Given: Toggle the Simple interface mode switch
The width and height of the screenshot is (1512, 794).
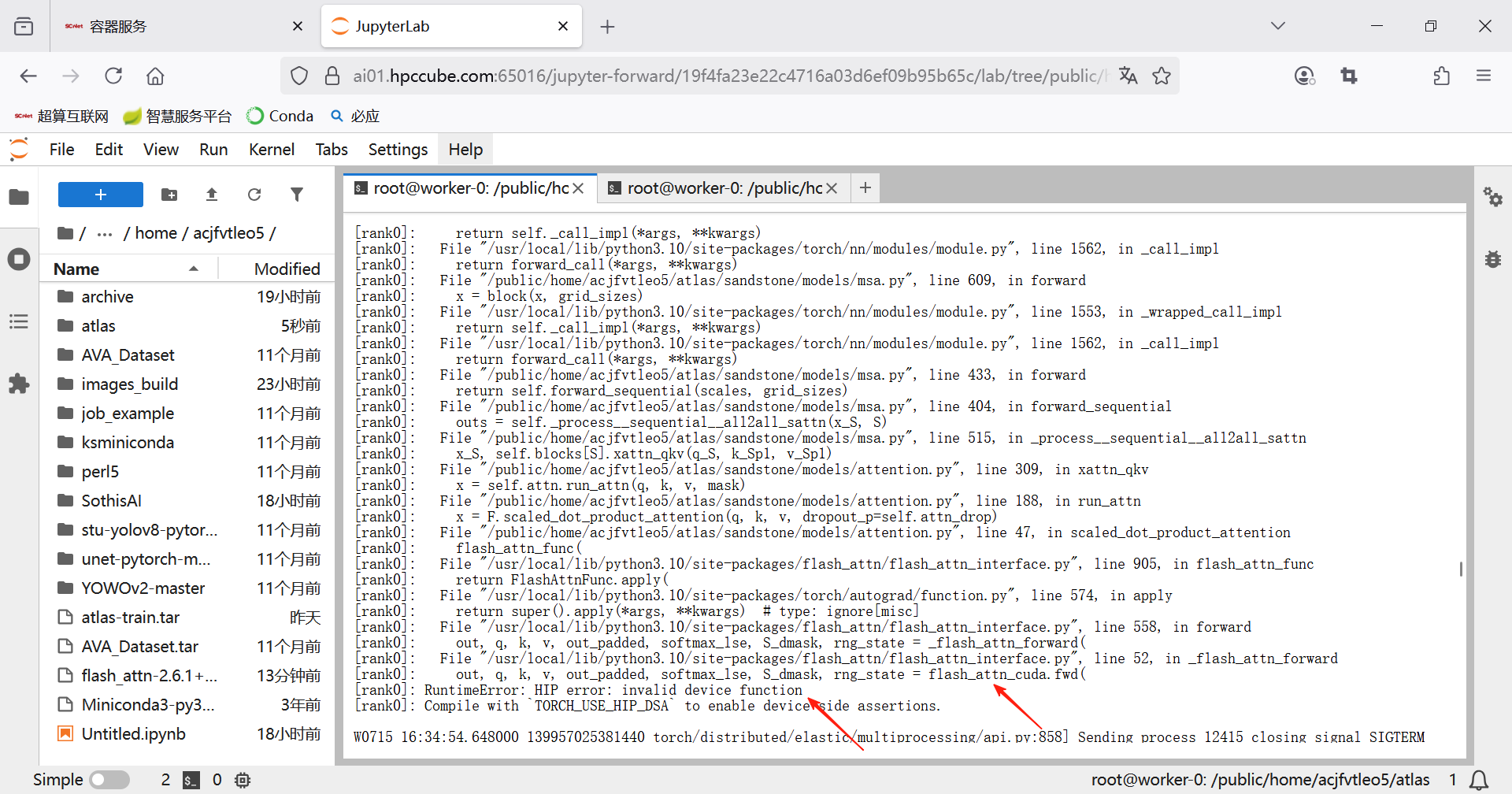Looking at the screenshot, I should pos(109,780).
